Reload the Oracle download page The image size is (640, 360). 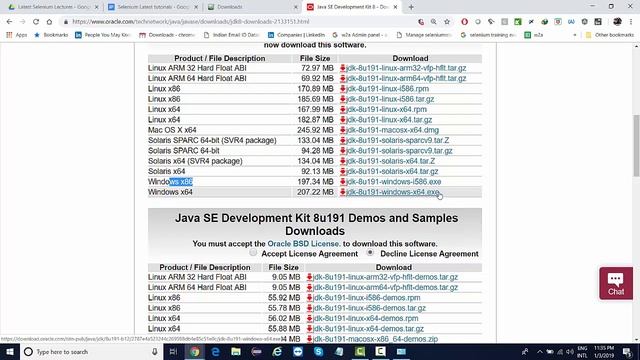pyautogui.click(x=36, y=22)
